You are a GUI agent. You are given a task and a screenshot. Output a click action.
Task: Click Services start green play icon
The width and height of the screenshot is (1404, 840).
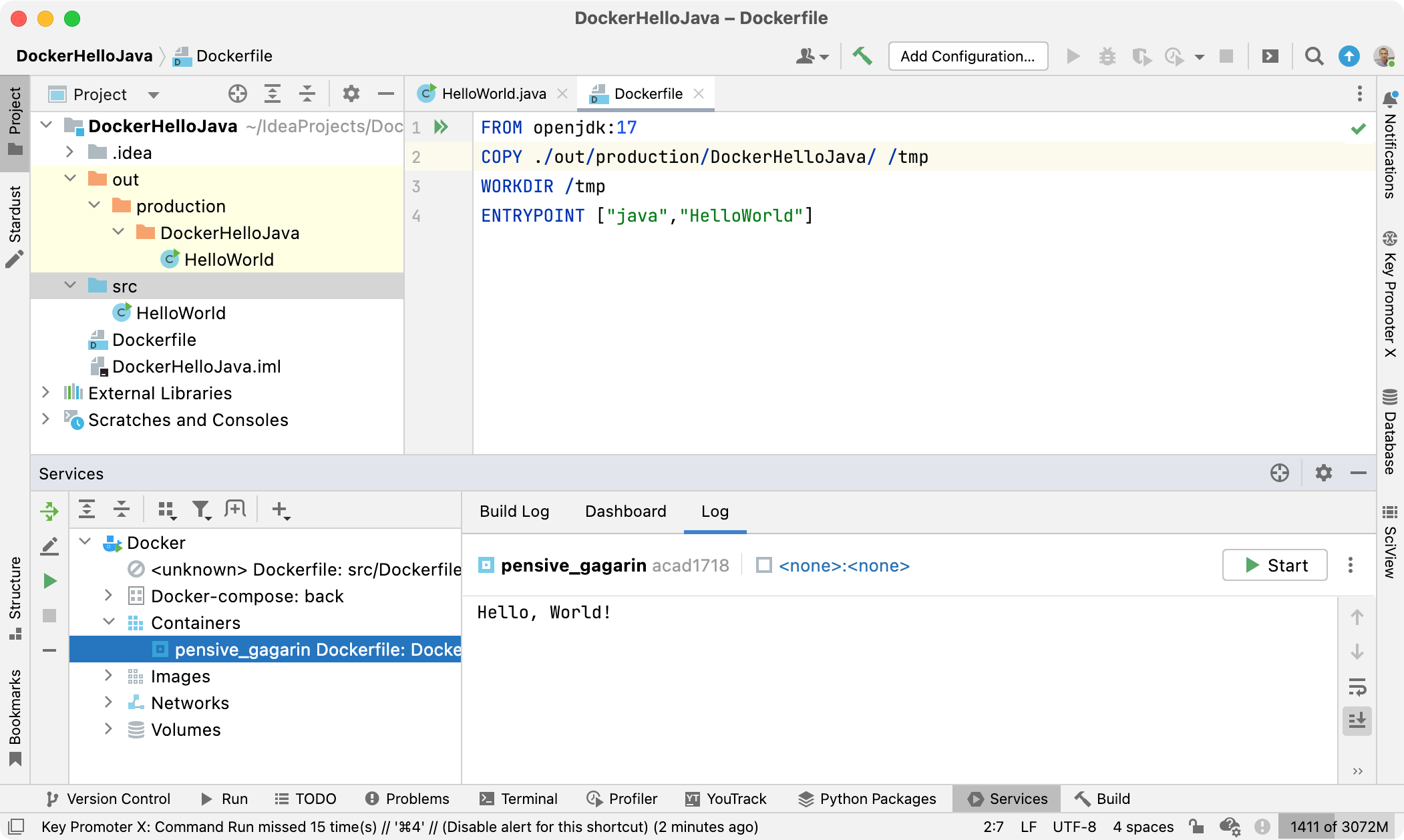click(49, 581)
